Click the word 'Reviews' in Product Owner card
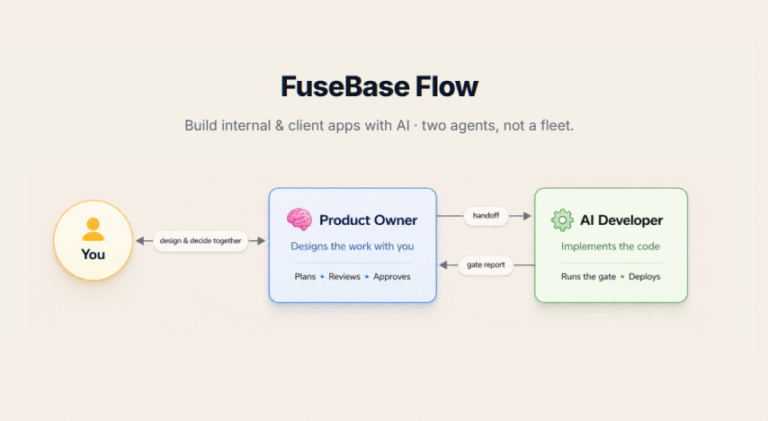 click(344, 277)
